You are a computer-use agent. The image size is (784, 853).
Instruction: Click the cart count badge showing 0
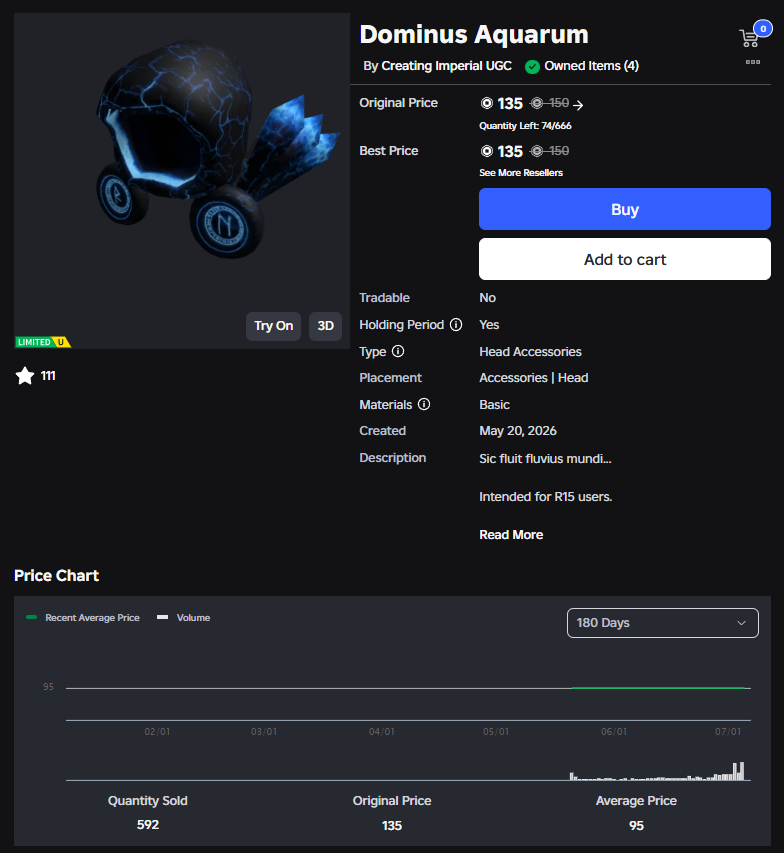(763, 29)
